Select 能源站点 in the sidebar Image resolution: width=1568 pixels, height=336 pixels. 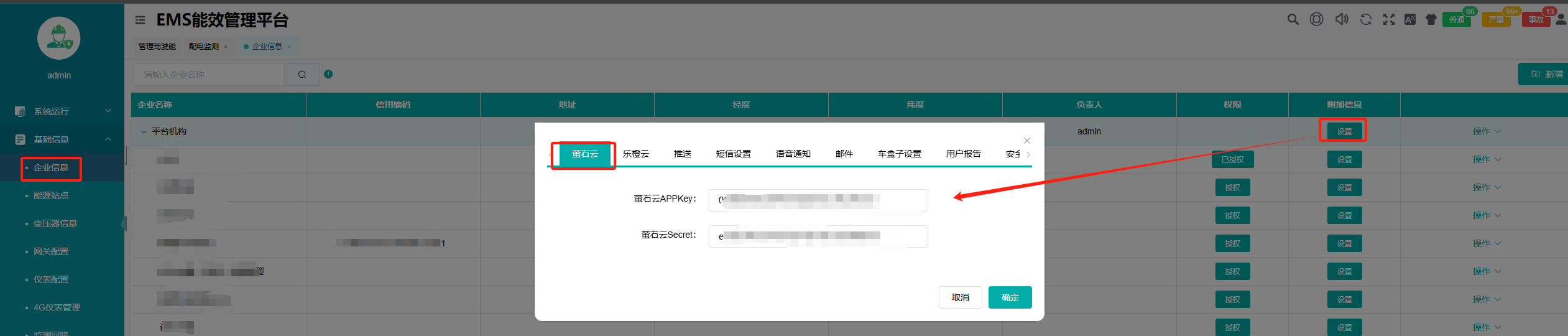[x=51, y=195]
